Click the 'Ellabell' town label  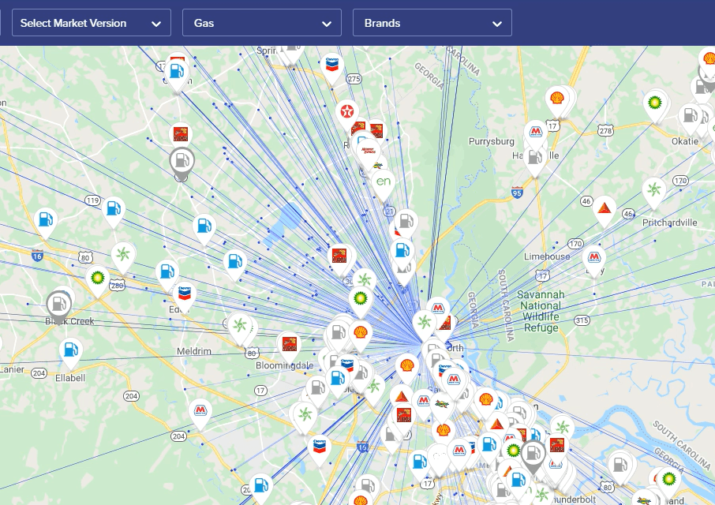click(x=70, y=378)
